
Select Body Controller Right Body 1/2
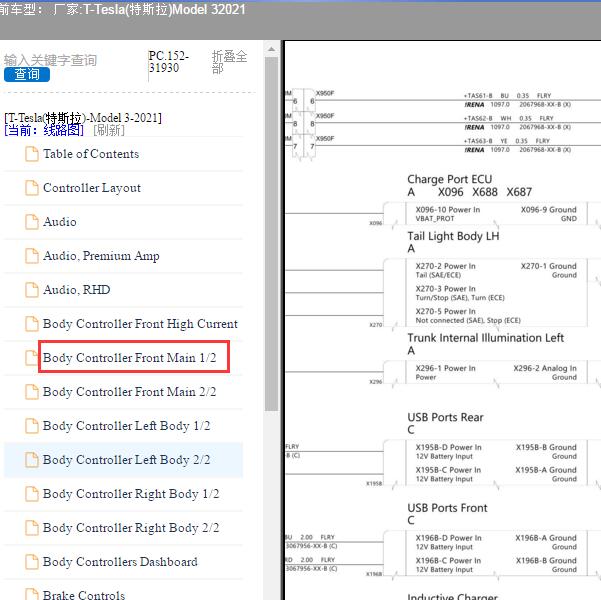[131, 494]
